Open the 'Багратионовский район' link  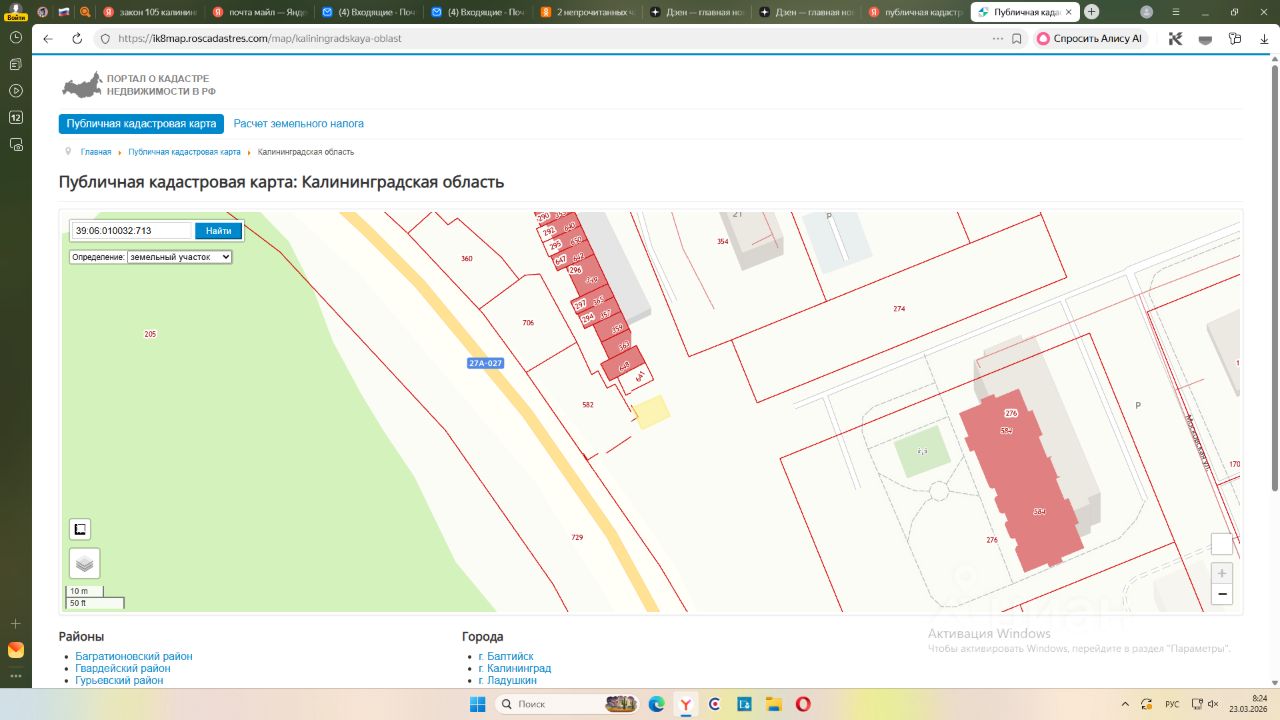(x=133, y=656)
